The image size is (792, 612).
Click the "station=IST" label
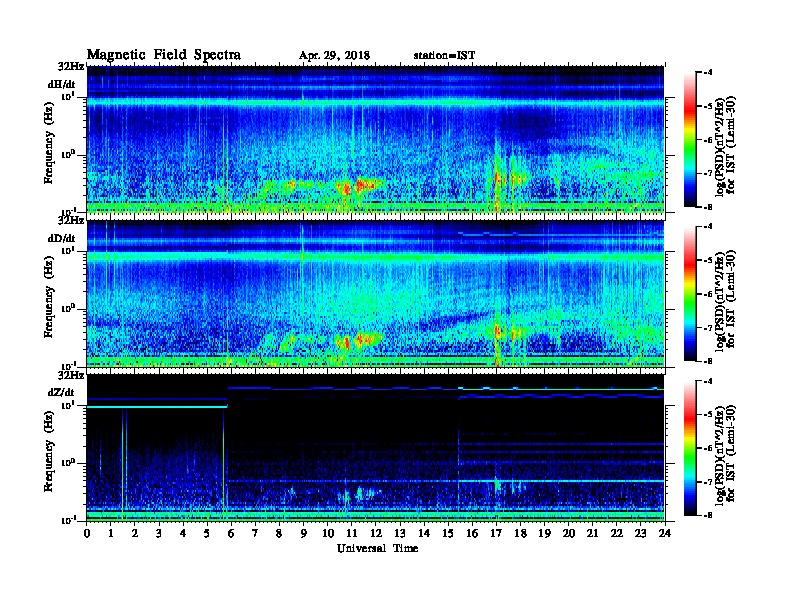444,56
